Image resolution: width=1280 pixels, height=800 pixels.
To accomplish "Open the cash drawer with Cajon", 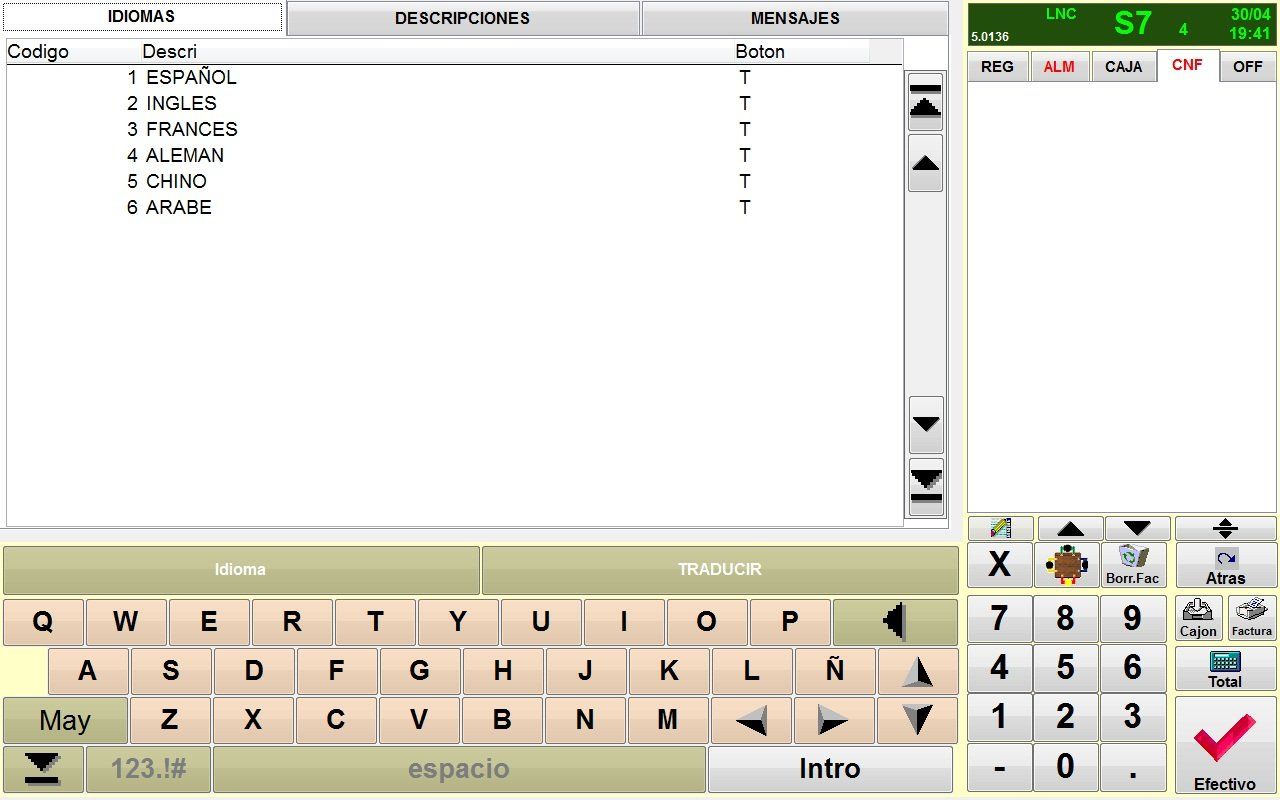I will pyautogui.click(x=1198, y=618).
